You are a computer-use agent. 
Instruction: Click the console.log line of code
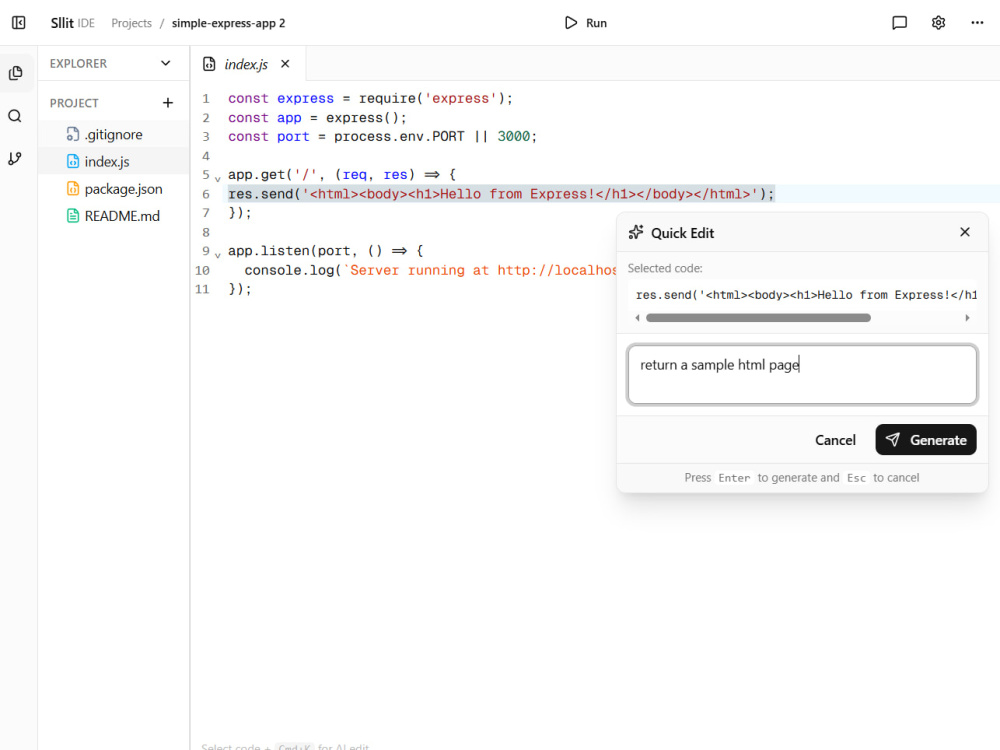point(430,270)
